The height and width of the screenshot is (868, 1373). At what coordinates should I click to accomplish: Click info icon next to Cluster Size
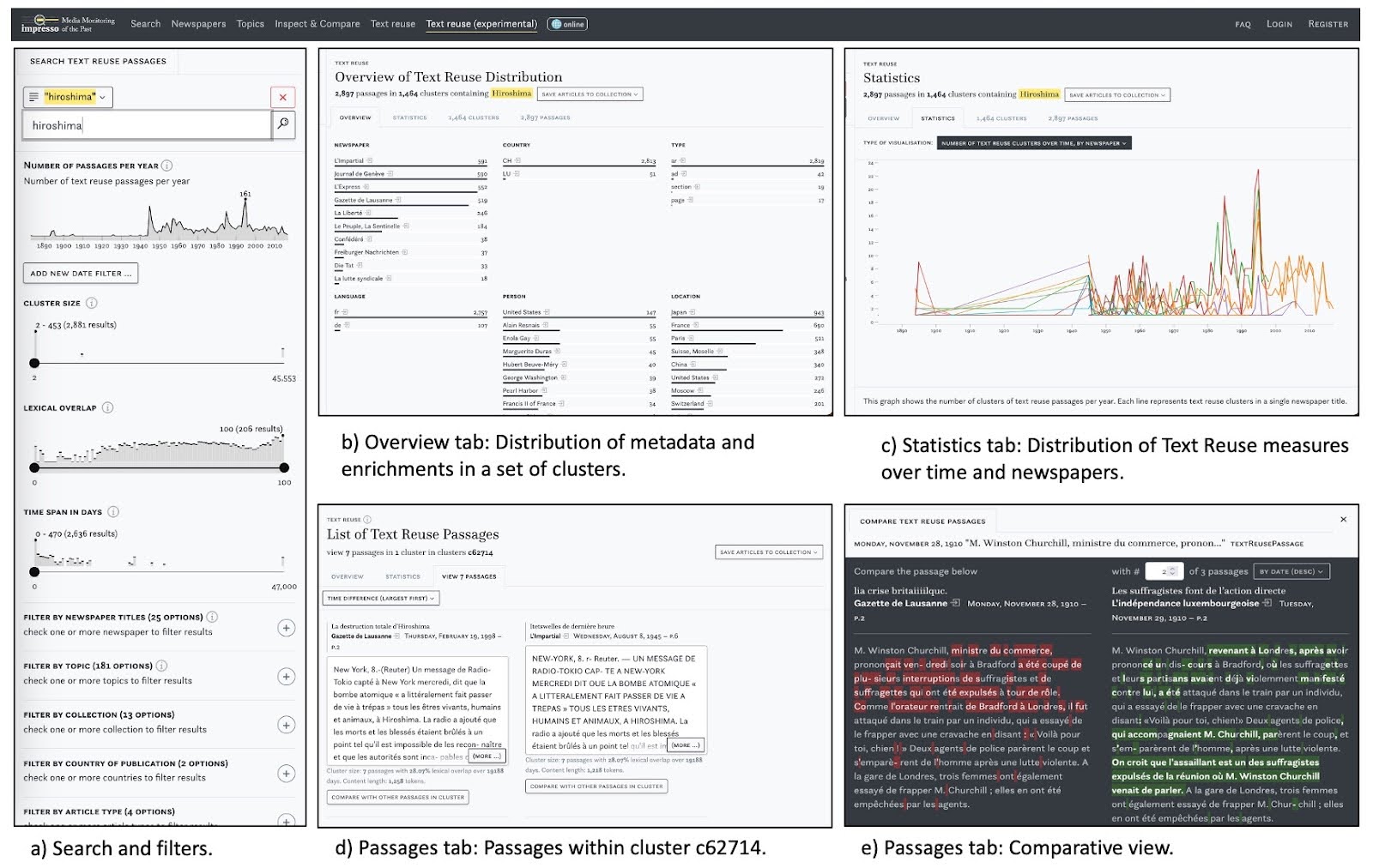(x=92, y=303)
